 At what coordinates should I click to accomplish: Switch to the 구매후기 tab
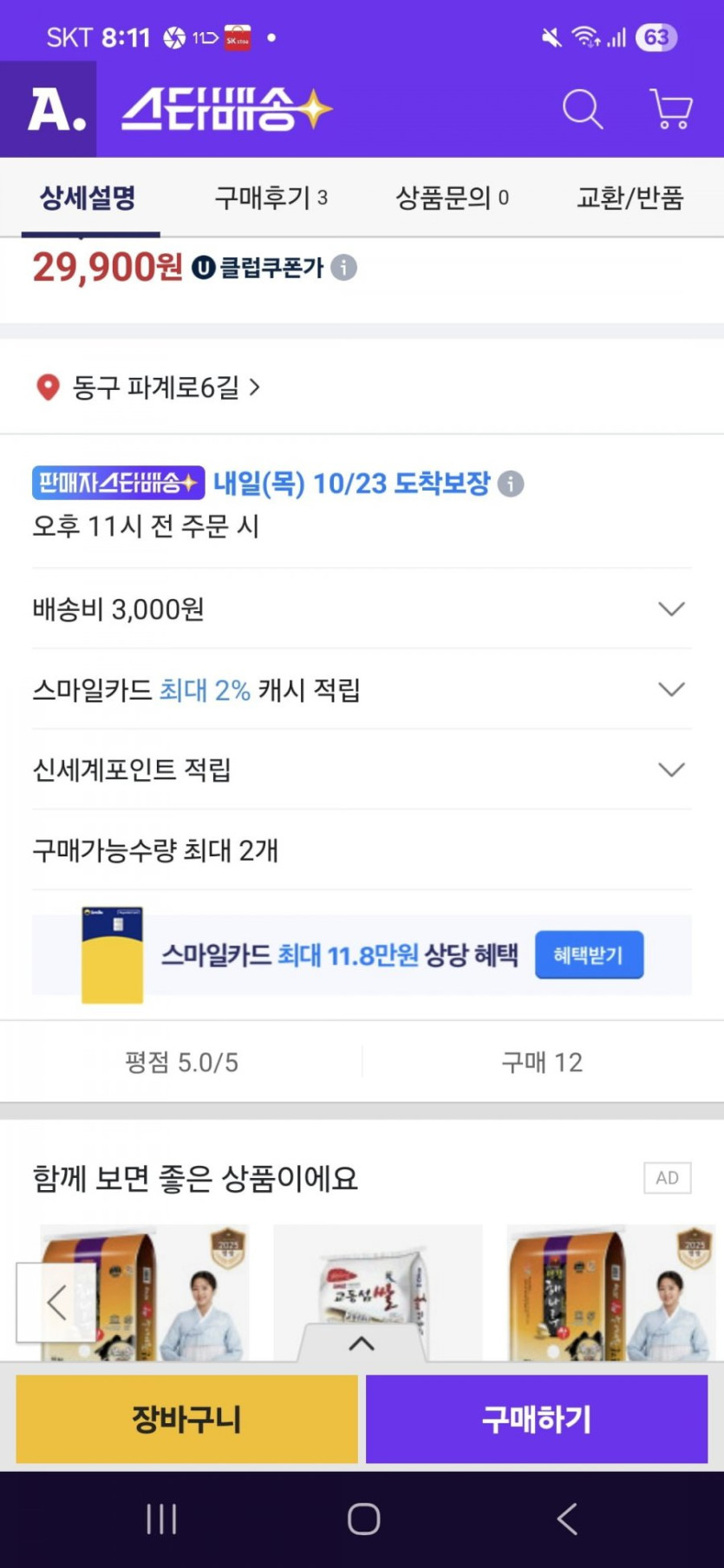271,198
